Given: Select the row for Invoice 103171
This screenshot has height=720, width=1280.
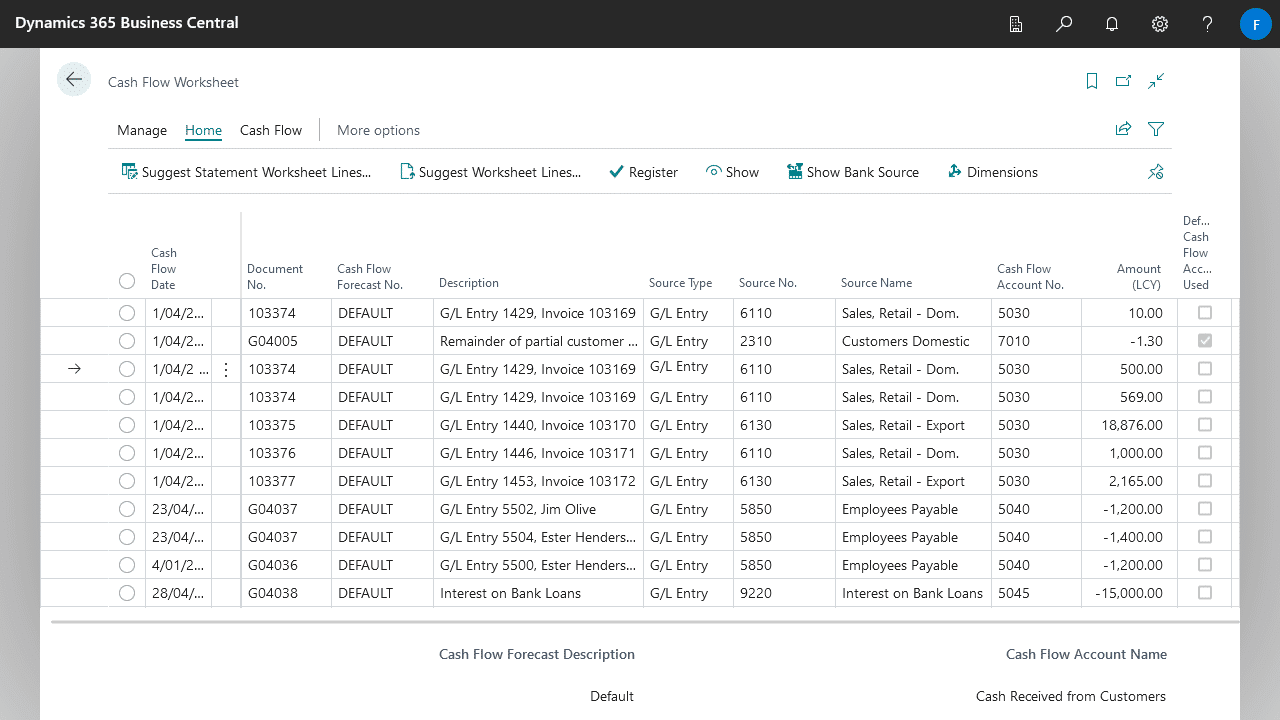Looking at the screenshot, I should pyautogui.click(x=126, y=453).
